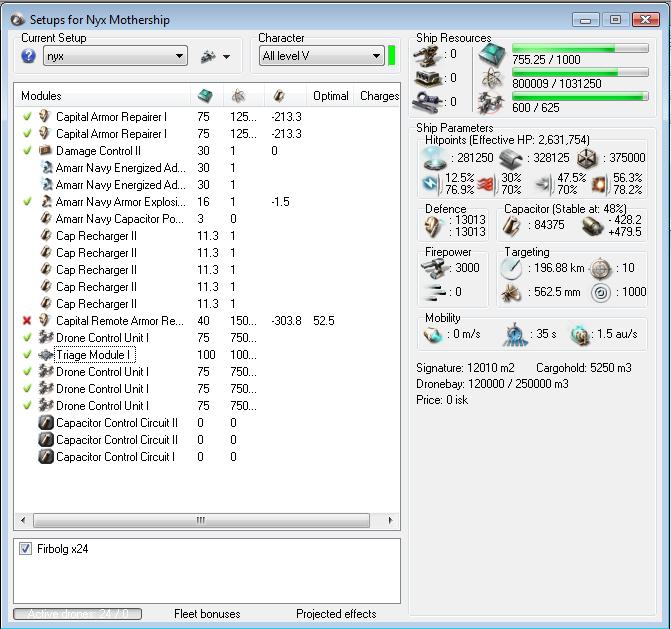Click the shield hitpoints icon
The width and height of the screenshot is (671, 629).
(434, 158)
